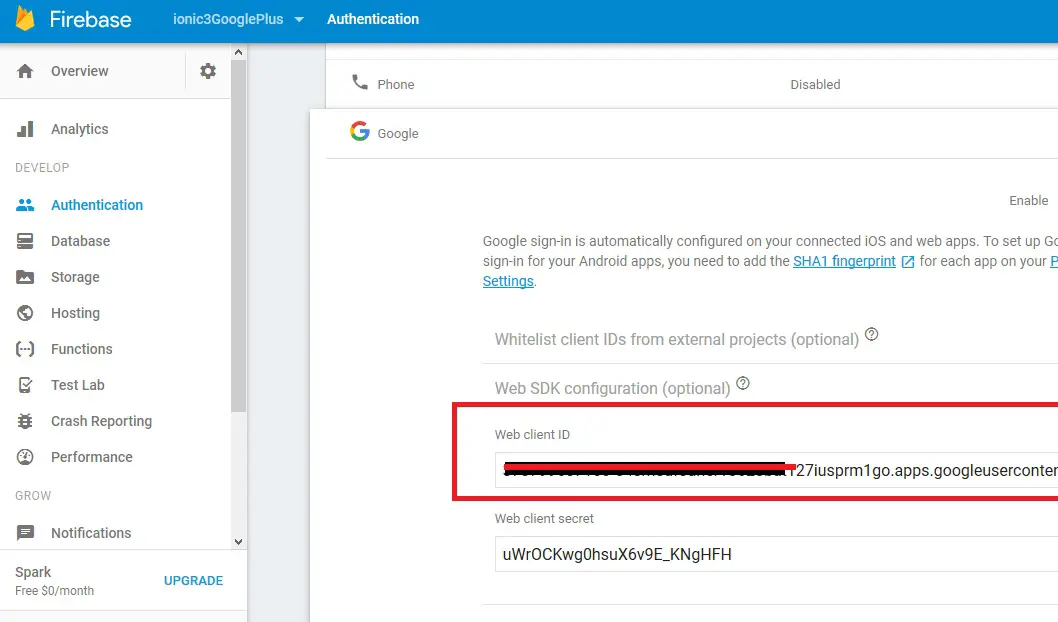Viewport: 1058px width, 622px height.
Task: Click the Database icon
Action: pos(25,241)
